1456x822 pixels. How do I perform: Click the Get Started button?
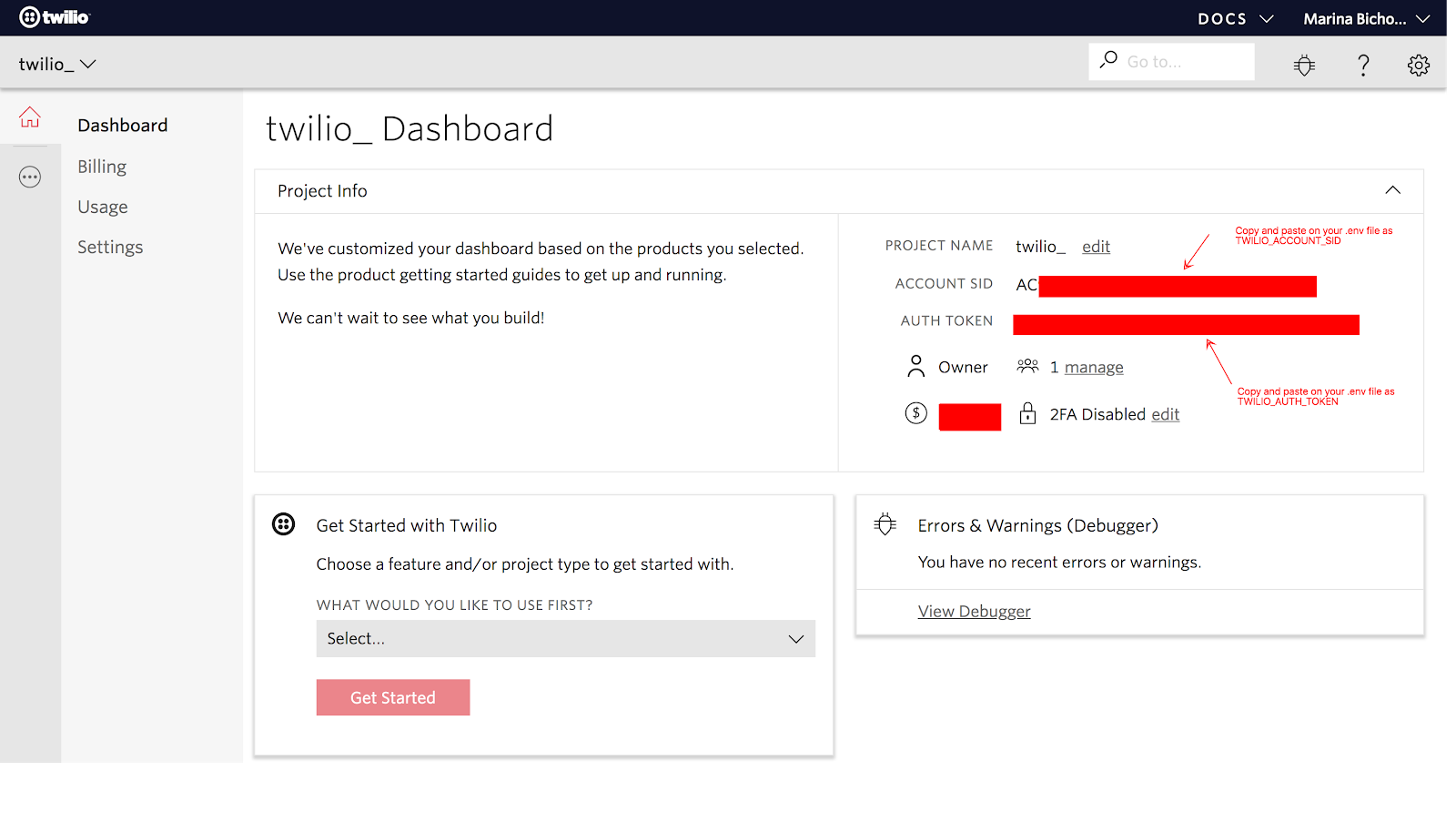(x=393, y=697)
